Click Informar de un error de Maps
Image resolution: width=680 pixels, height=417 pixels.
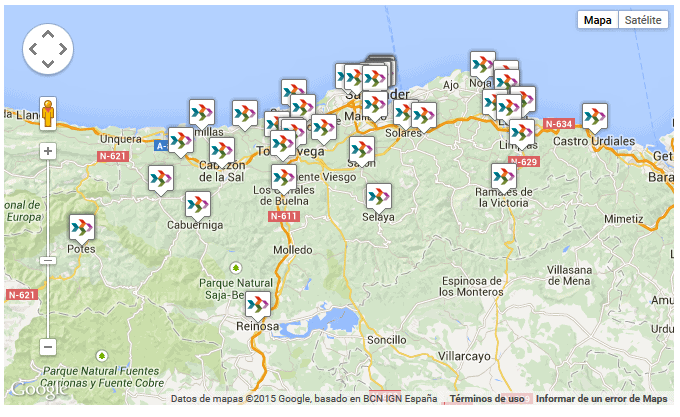click(x=602, y=398)
